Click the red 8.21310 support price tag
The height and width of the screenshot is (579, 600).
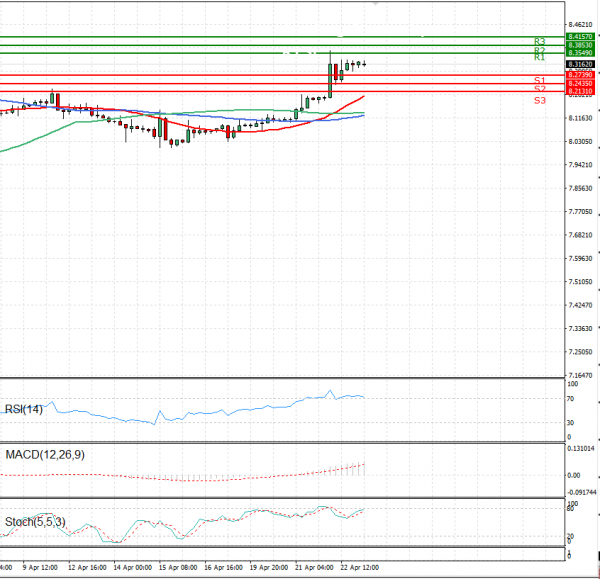pyautogui.click(x=580, y=91)
